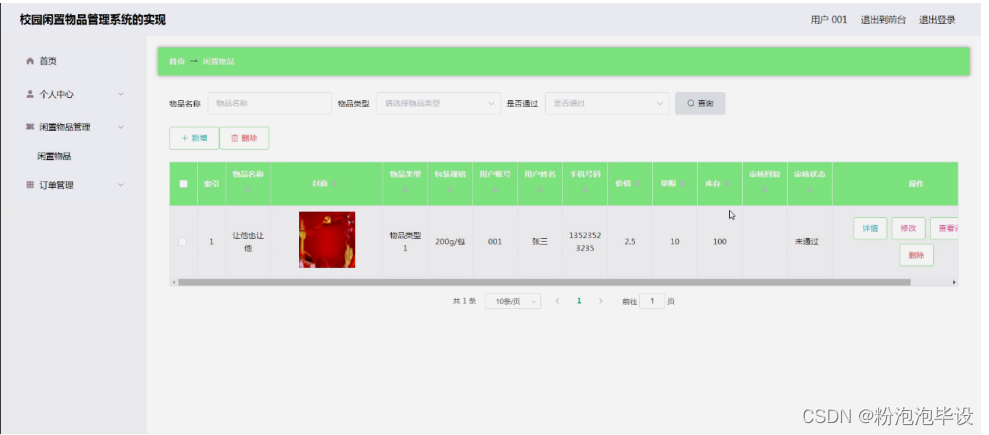Expand the 订单管理 sidebar menu
989x435 pixels.
coord(121,185)
